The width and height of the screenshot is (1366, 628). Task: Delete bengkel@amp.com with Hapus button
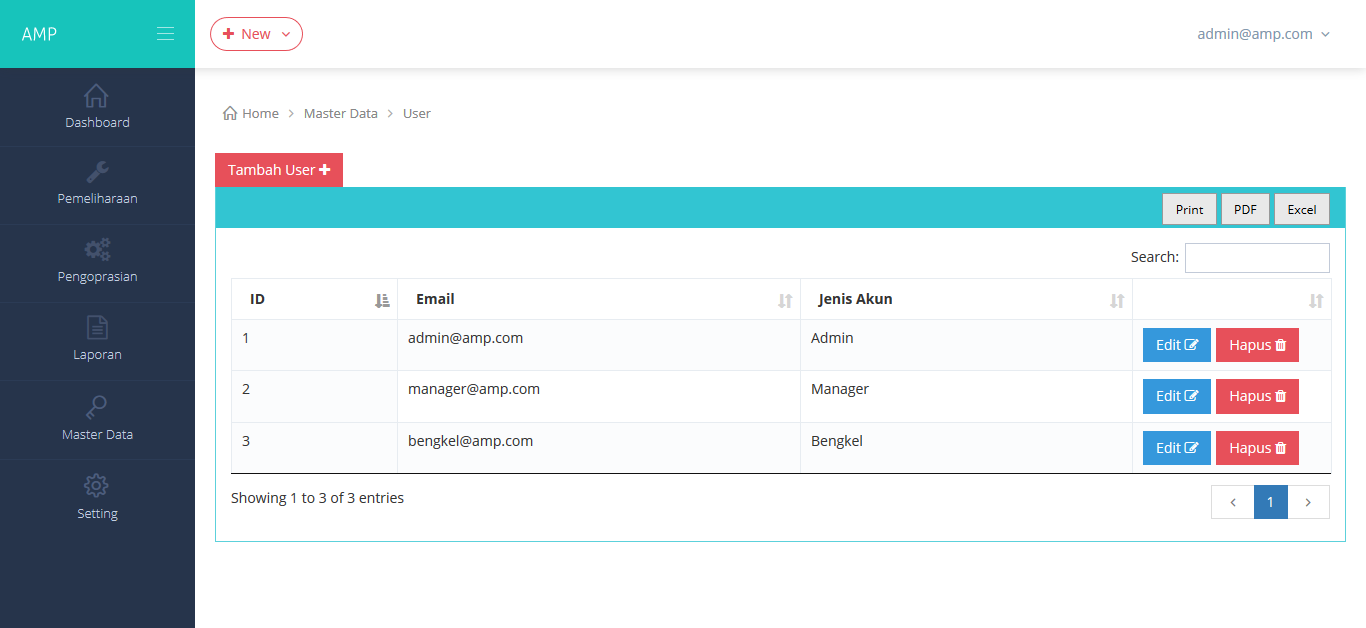pos(1257,448)
